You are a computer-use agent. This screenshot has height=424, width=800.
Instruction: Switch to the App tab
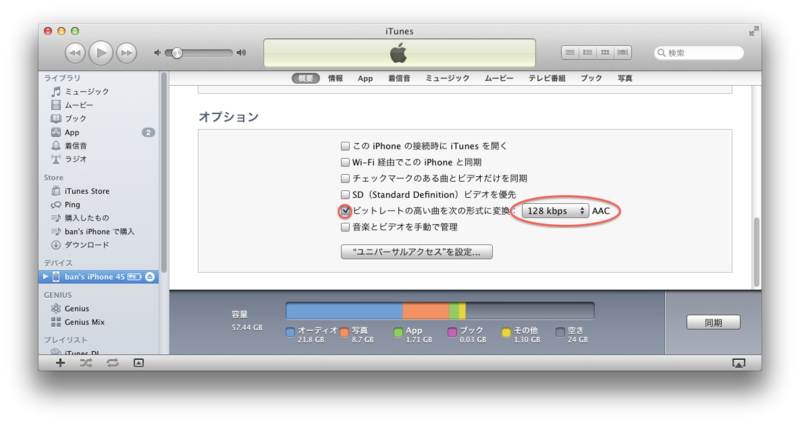(365, 78)
